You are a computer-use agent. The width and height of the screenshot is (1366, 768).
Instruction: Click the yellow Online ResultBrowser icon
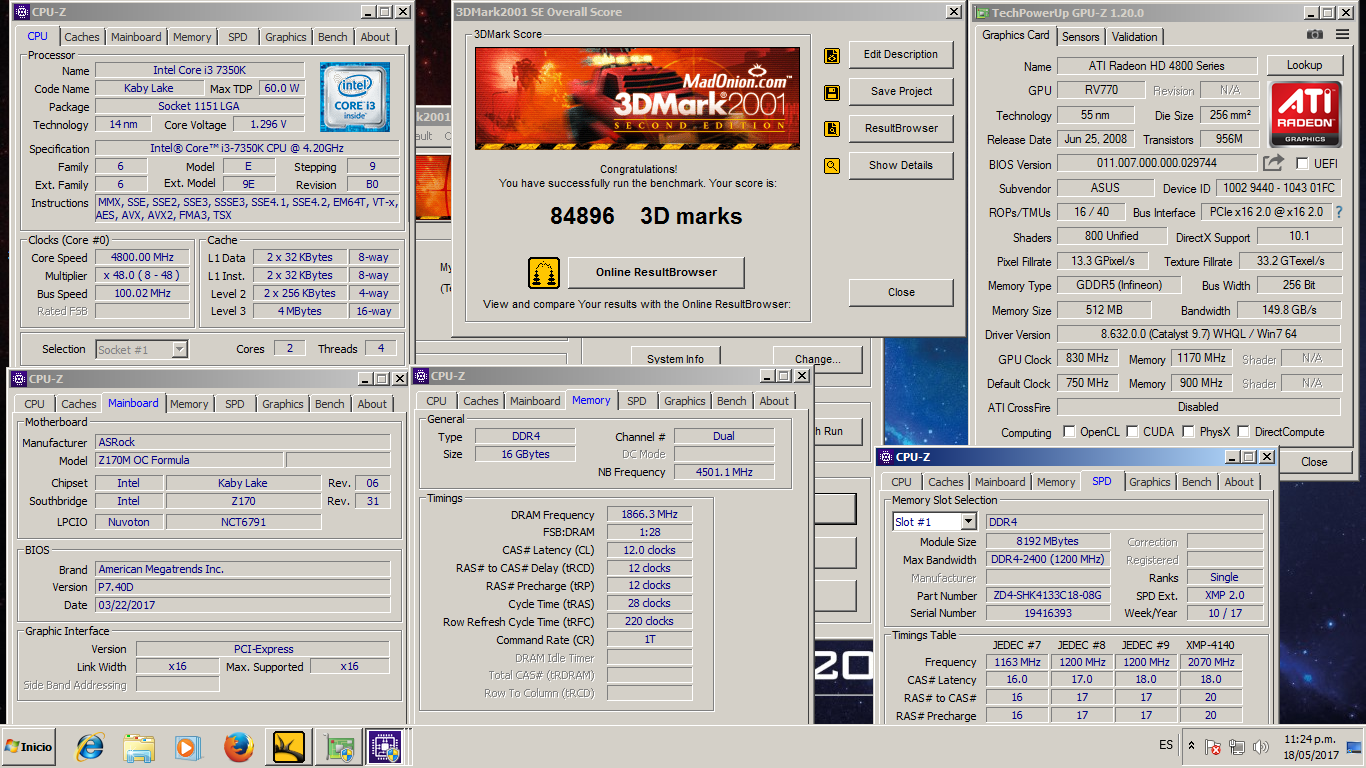543,272
